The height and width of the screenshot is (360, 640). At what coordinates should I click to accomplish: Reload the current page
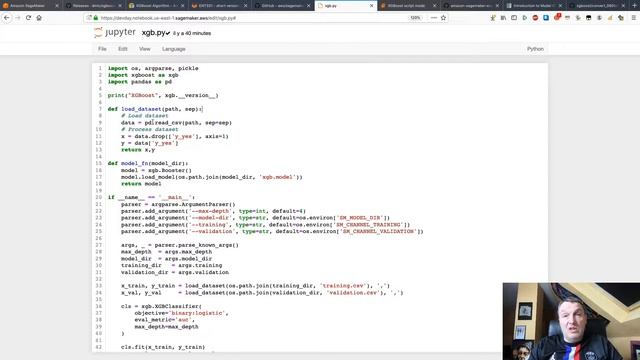[28, 18]
